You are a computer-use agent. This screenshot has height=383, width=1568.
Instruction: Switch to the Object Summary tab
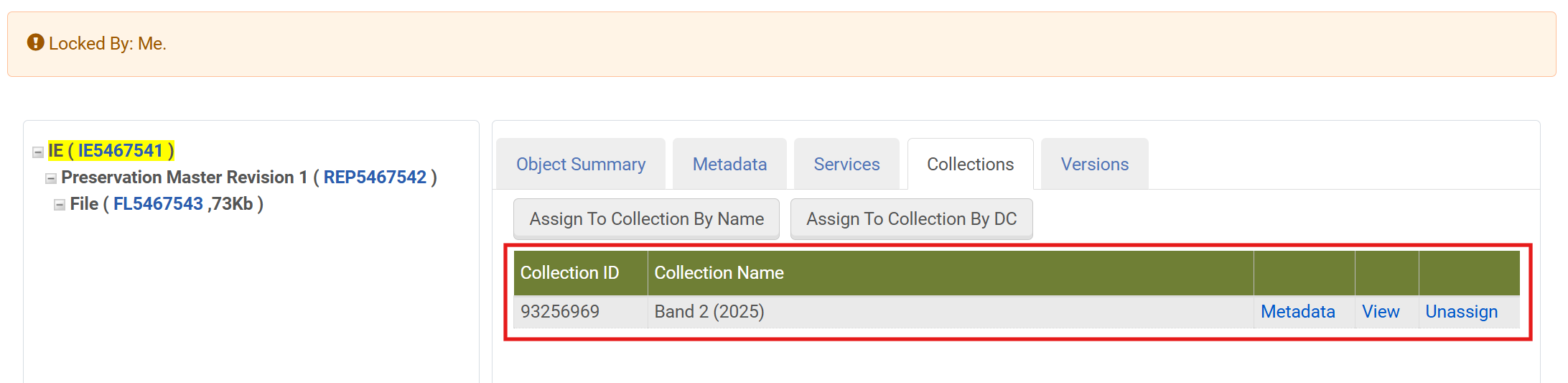(581, 165)
